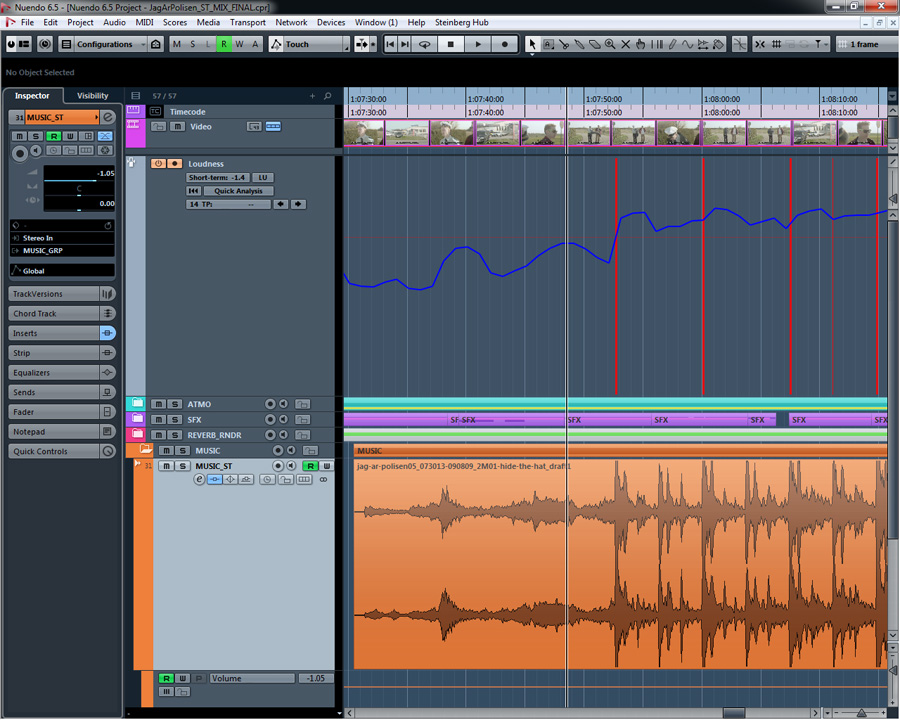Open MUSIC_ST edit channel settings
The image size is (900, 720).
tap(199, 480)
